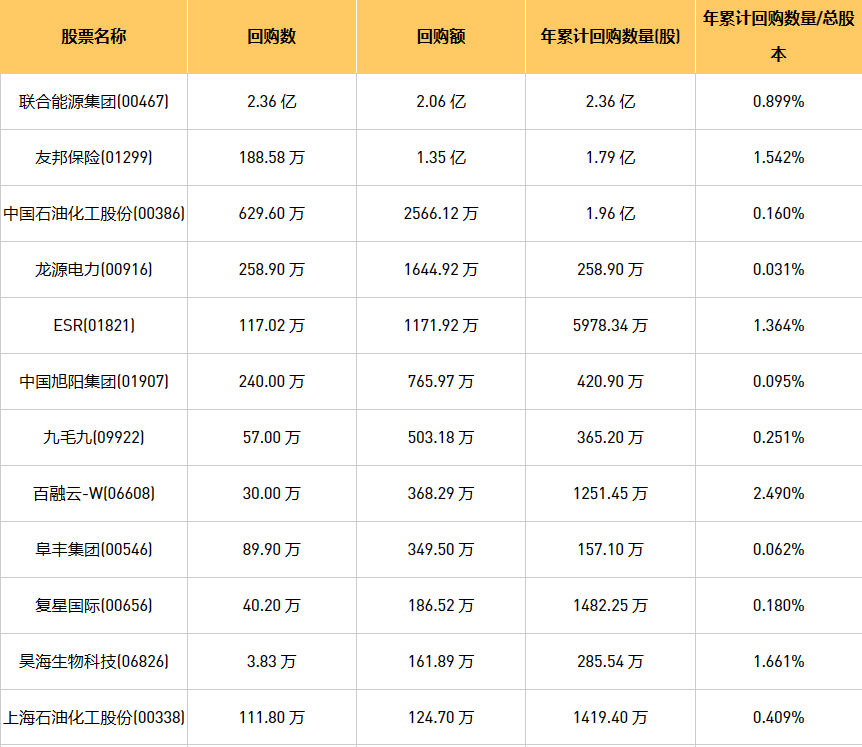Select the 联合能源集团(00467) stock name
Screen dimensions: 862x747
93,102
